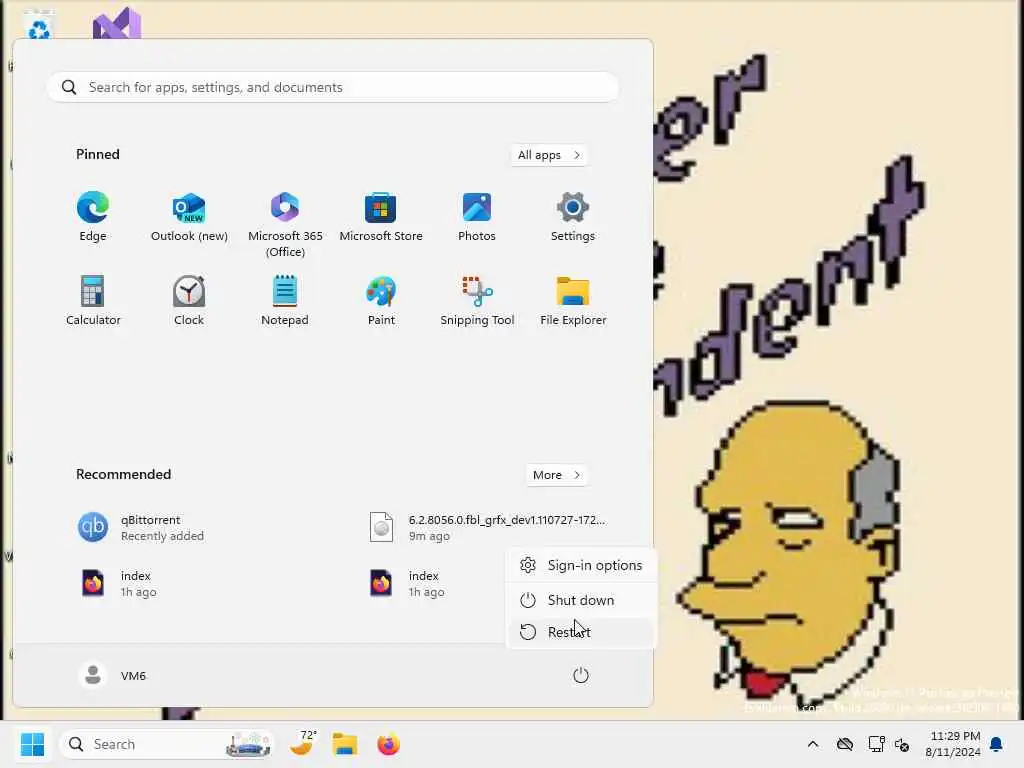1024x768 pixels.
Task: Launch Outlook (new) from pinned apps
Action: coord(189,217)
